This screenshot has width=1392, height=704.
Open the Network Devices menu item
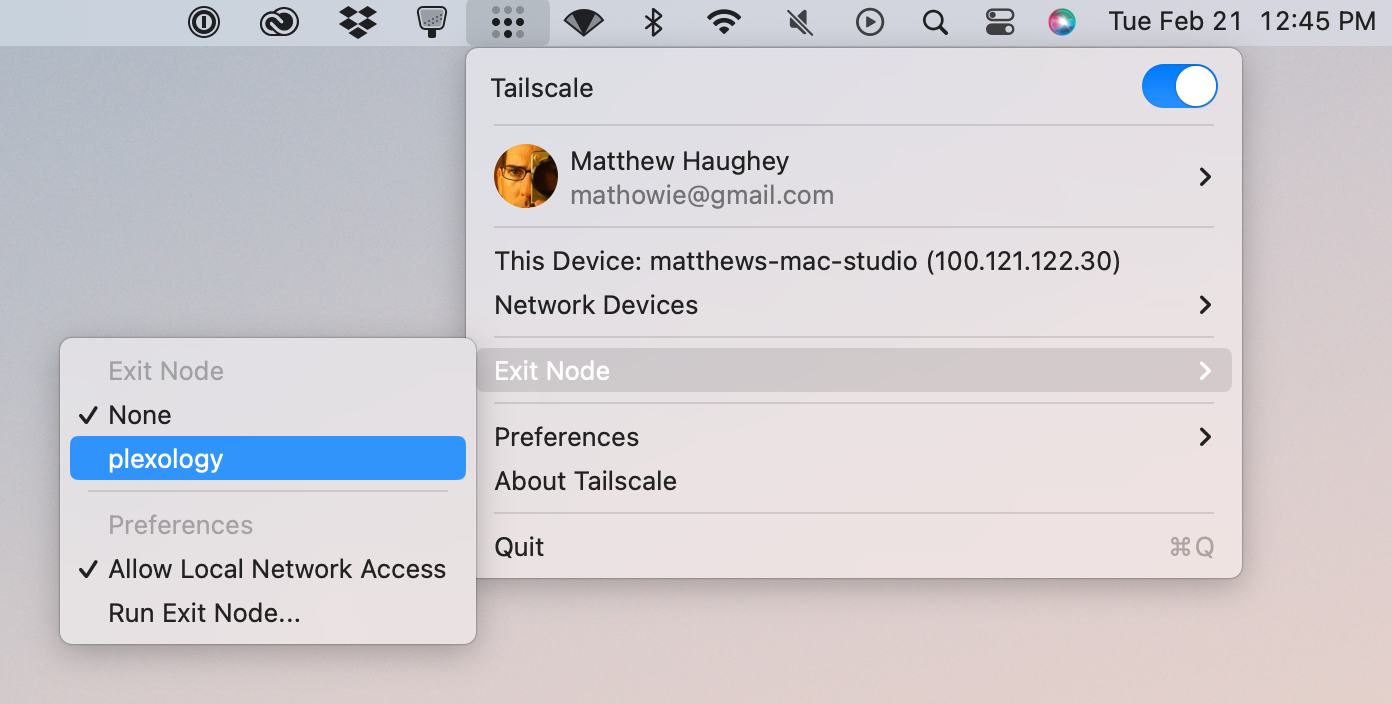click(854, 305)
